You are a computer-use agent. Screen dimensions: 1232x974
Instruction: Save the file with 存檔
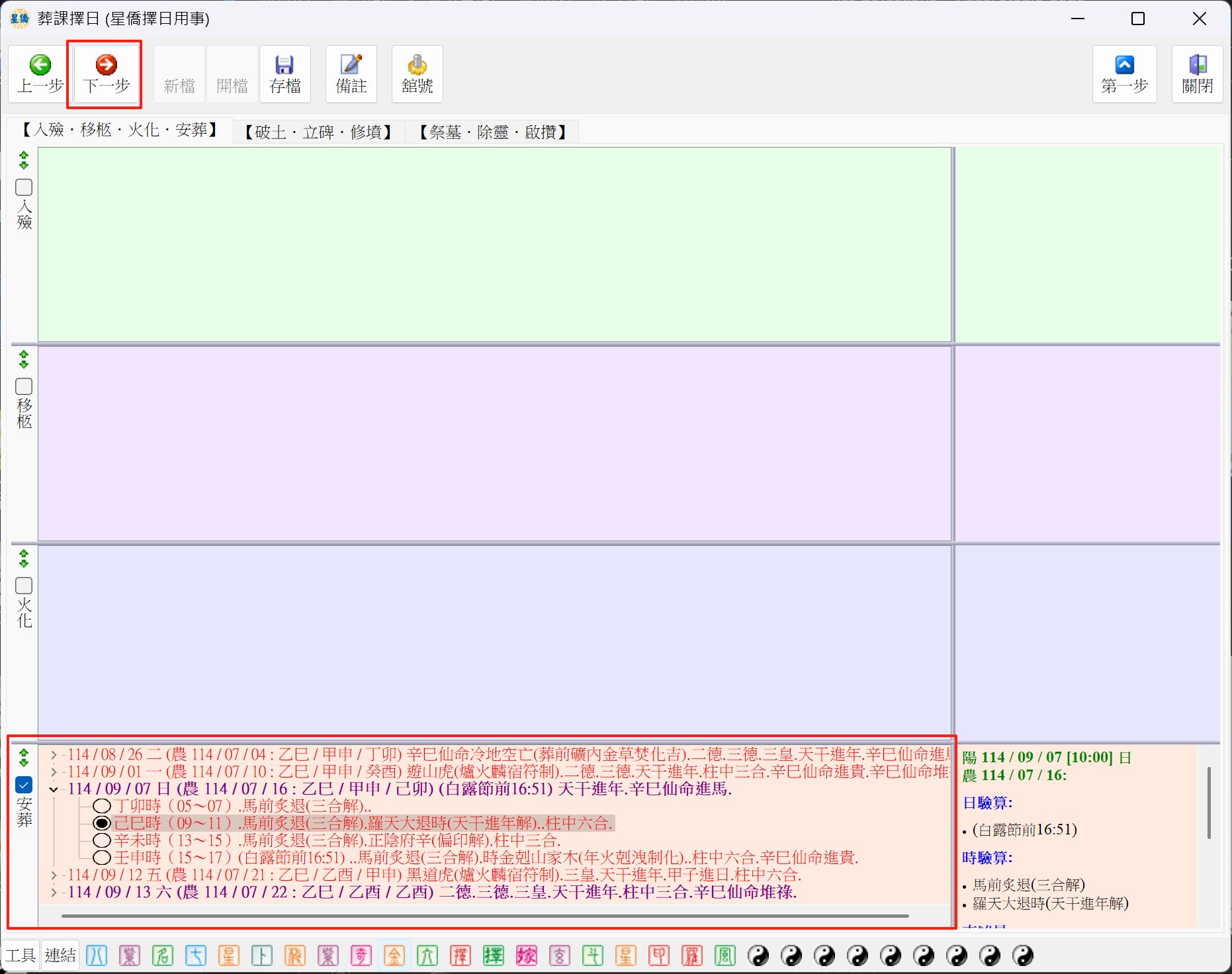tap(285, 73)
